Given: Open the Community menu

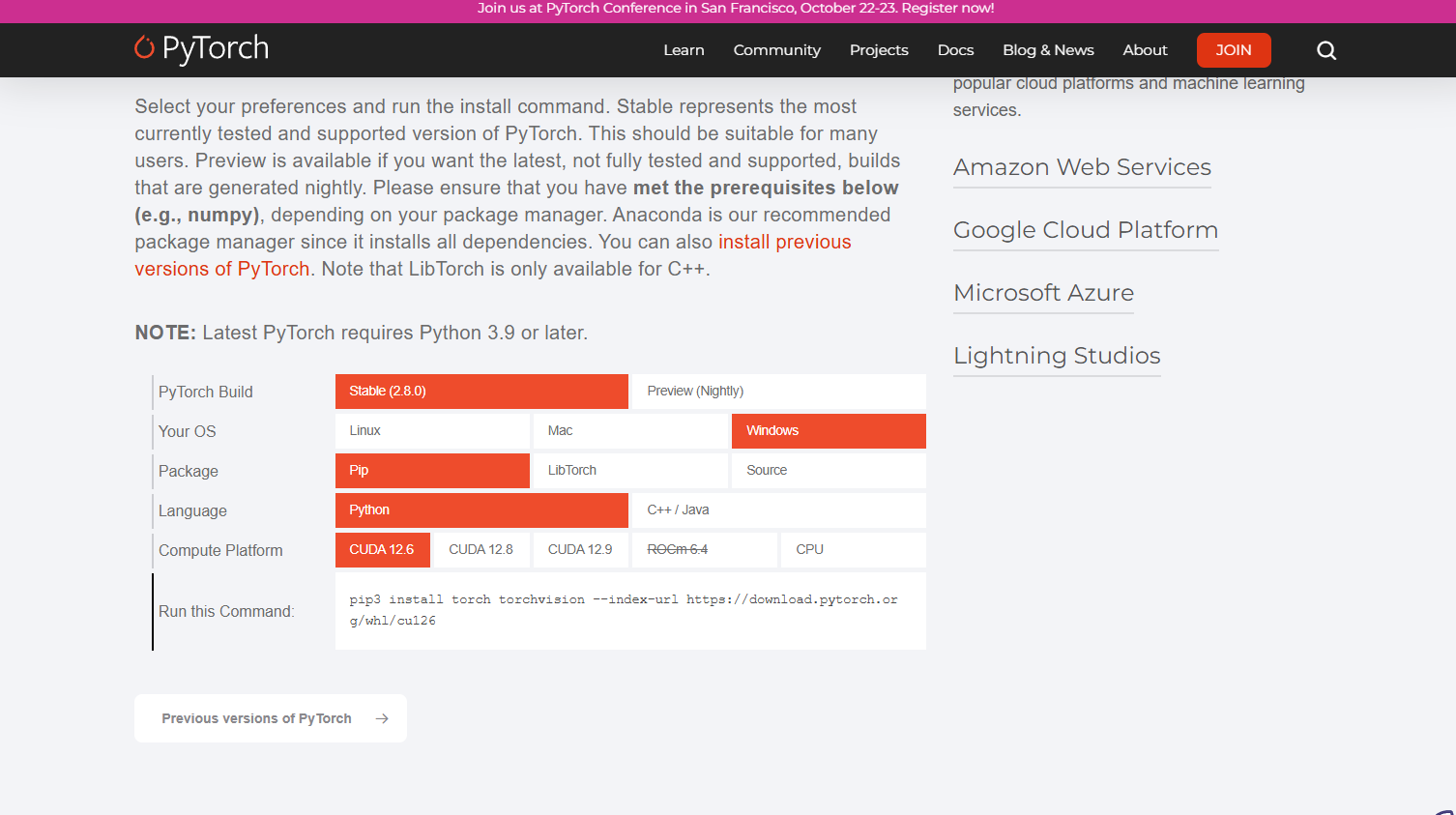Looking at the screenshot, I should [x=777, y=50].
